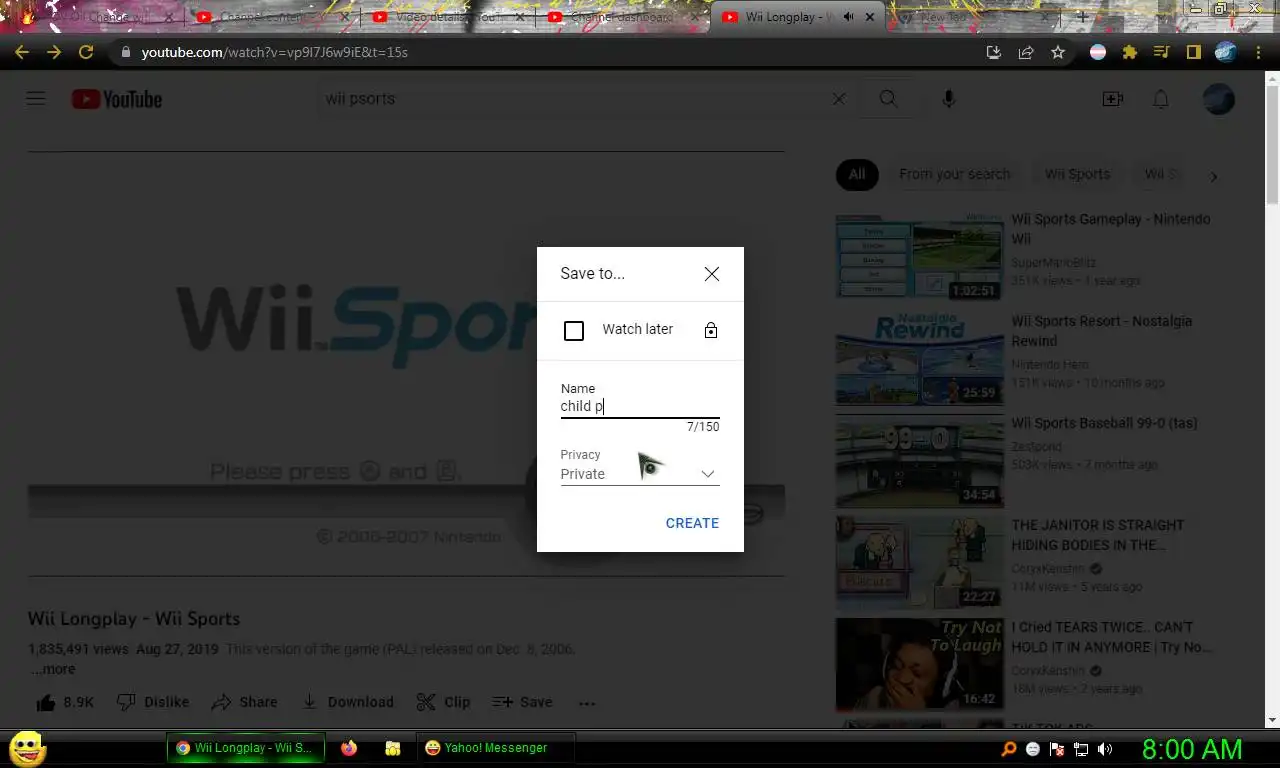Open Firefox from the taskbar
1280x768 pixels.
coord(348,748)
